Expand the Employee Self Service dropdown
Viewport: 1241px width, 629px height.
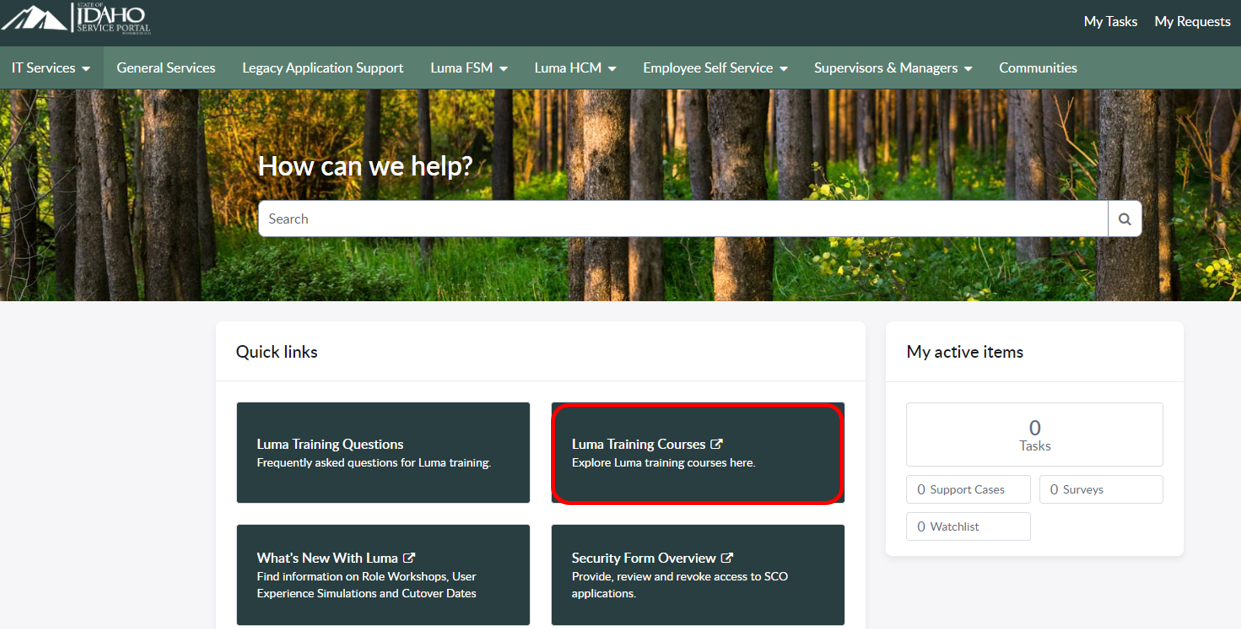pos(715,68)
